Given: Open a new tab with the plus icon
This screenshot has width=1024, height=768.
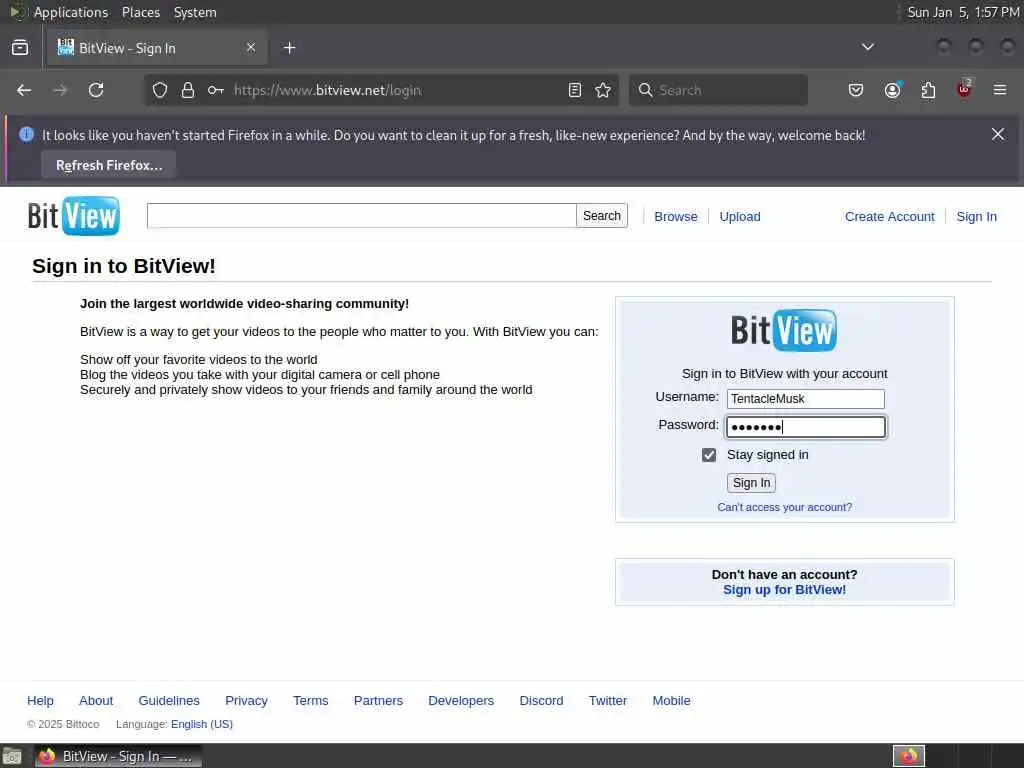Looking at the screenshot, I should pos(290,48).
